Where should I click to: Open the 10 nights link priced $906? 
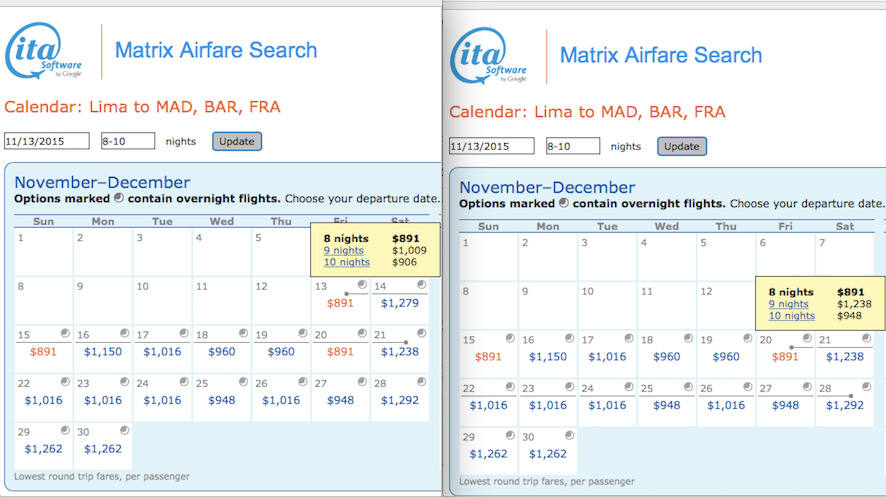click(x=347, y=262)
